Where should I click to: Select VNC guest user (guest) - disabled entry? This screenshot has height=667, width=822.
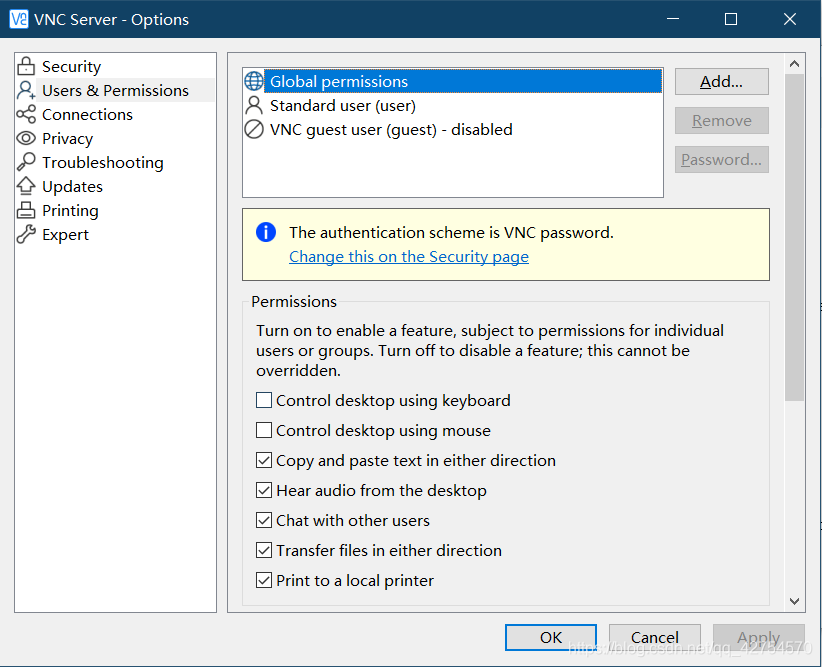(452, 129)
